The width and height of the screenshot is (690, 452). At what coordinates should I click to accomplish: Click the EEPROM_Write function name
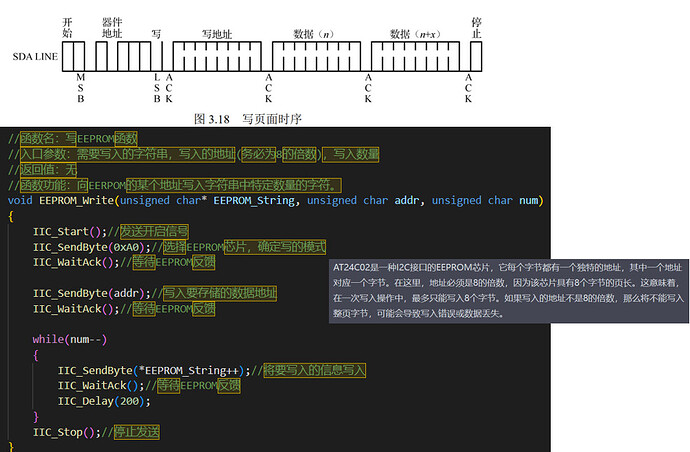click(77, 201)
